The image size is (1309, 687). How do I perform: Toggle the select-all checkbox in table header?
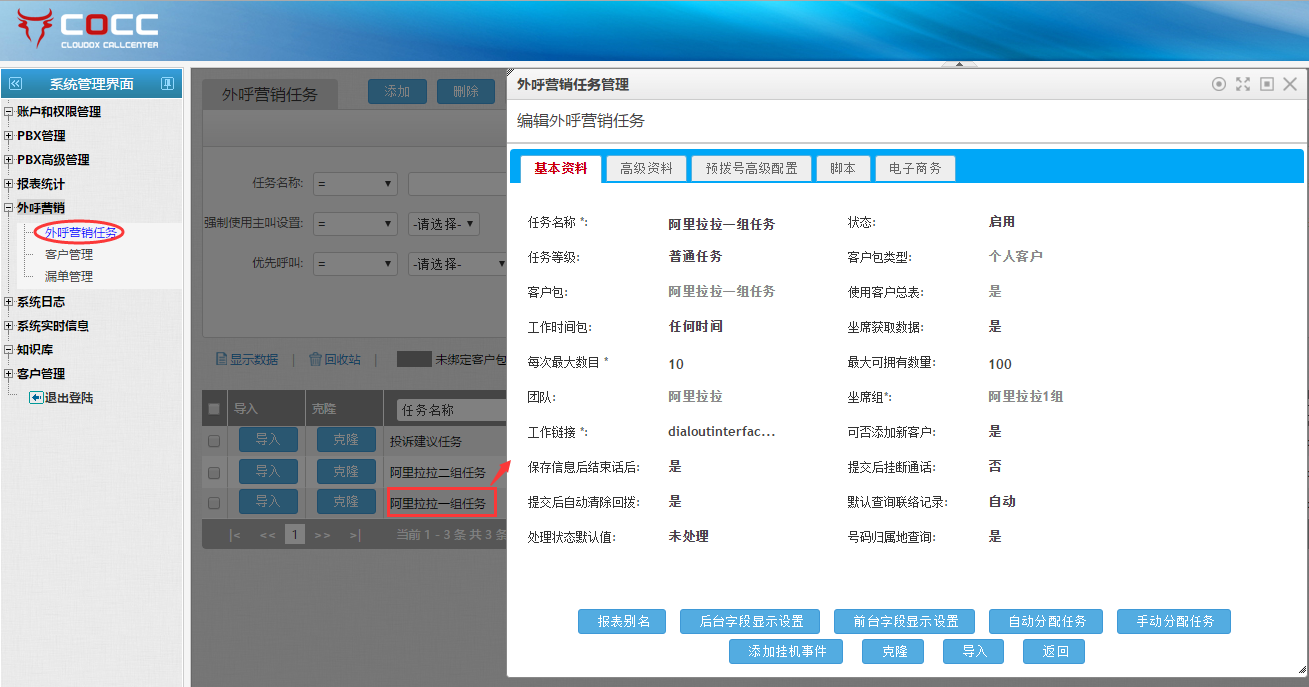click(214, 409)
